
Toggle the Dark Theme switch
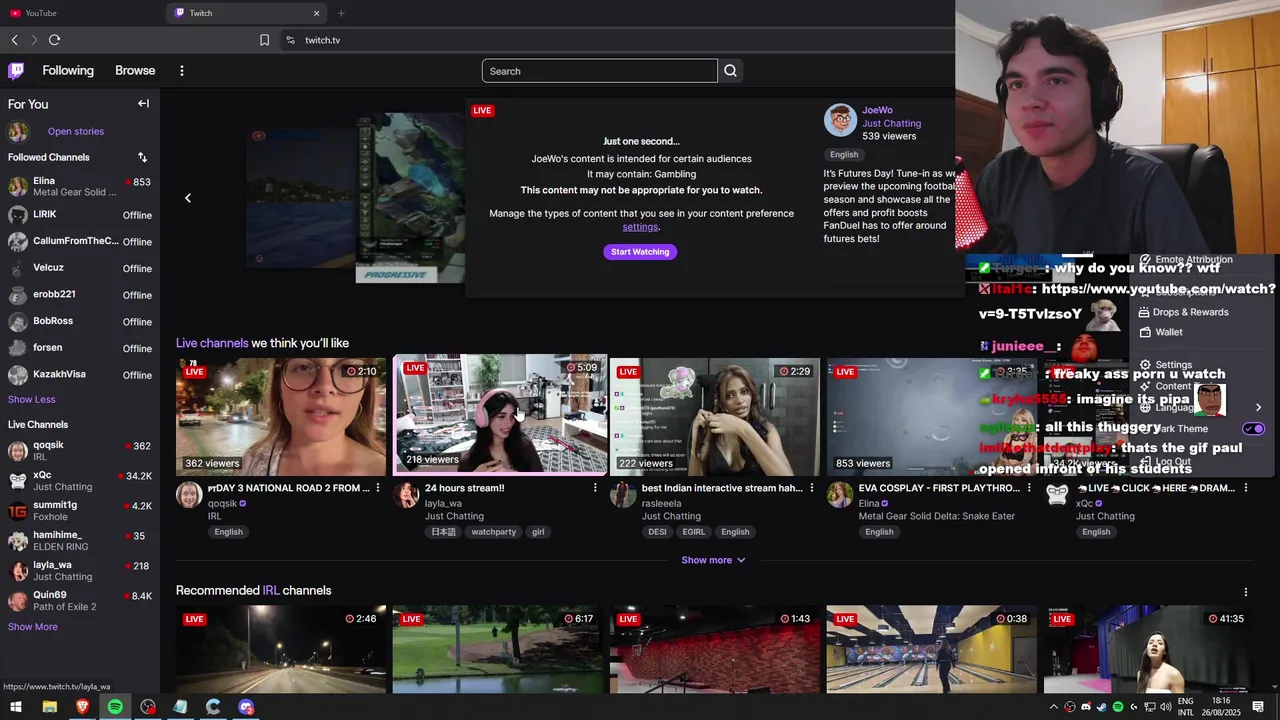pos(1254,428)
